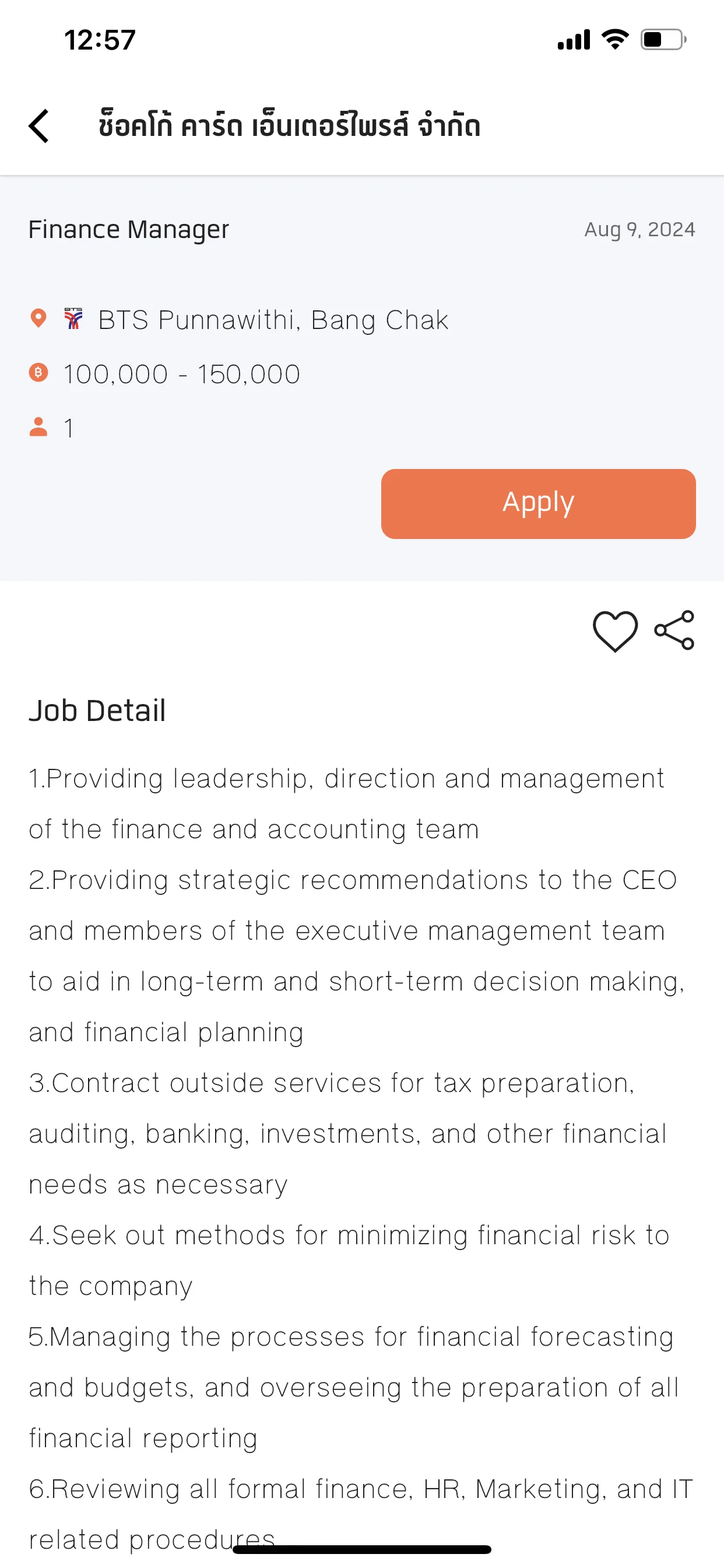The width and height of the screenshot is (724, 1568).
Task: Click the baht salary coin icon
Action: (38, 373)
